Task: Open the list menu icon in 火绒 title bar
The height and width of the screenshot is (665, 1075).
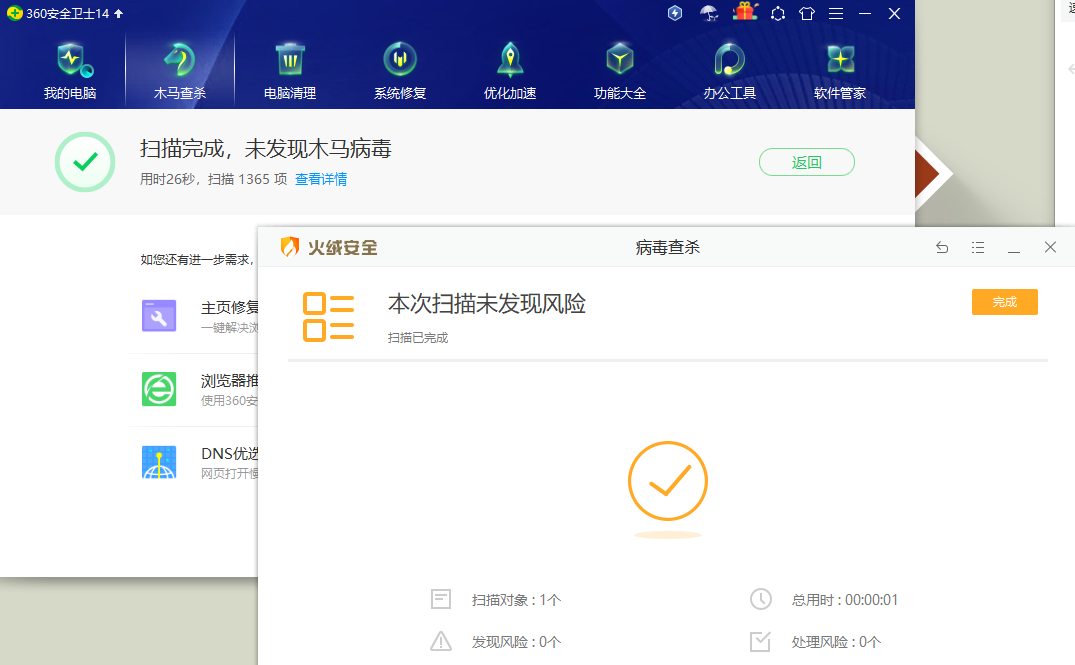Action: pyautogui.click(x=978, y=247)
